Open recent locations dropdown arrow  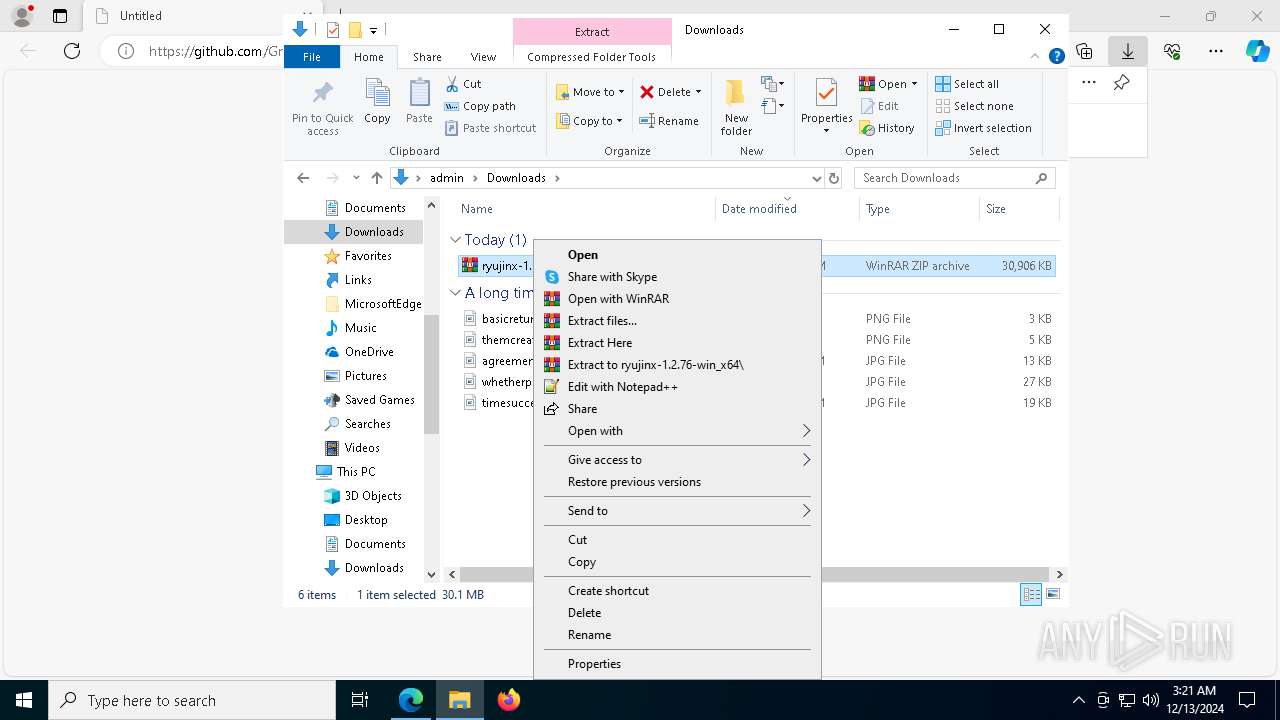pos(356,178)
